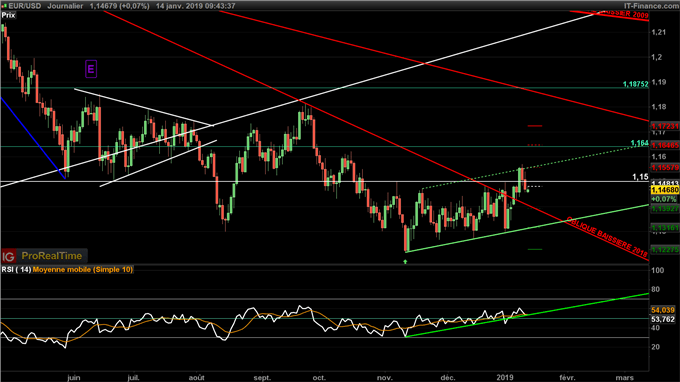The height and width of the screenshot is (382, 680).
Task: Click the 20 tick on the RSI scale
Action: 655,347
